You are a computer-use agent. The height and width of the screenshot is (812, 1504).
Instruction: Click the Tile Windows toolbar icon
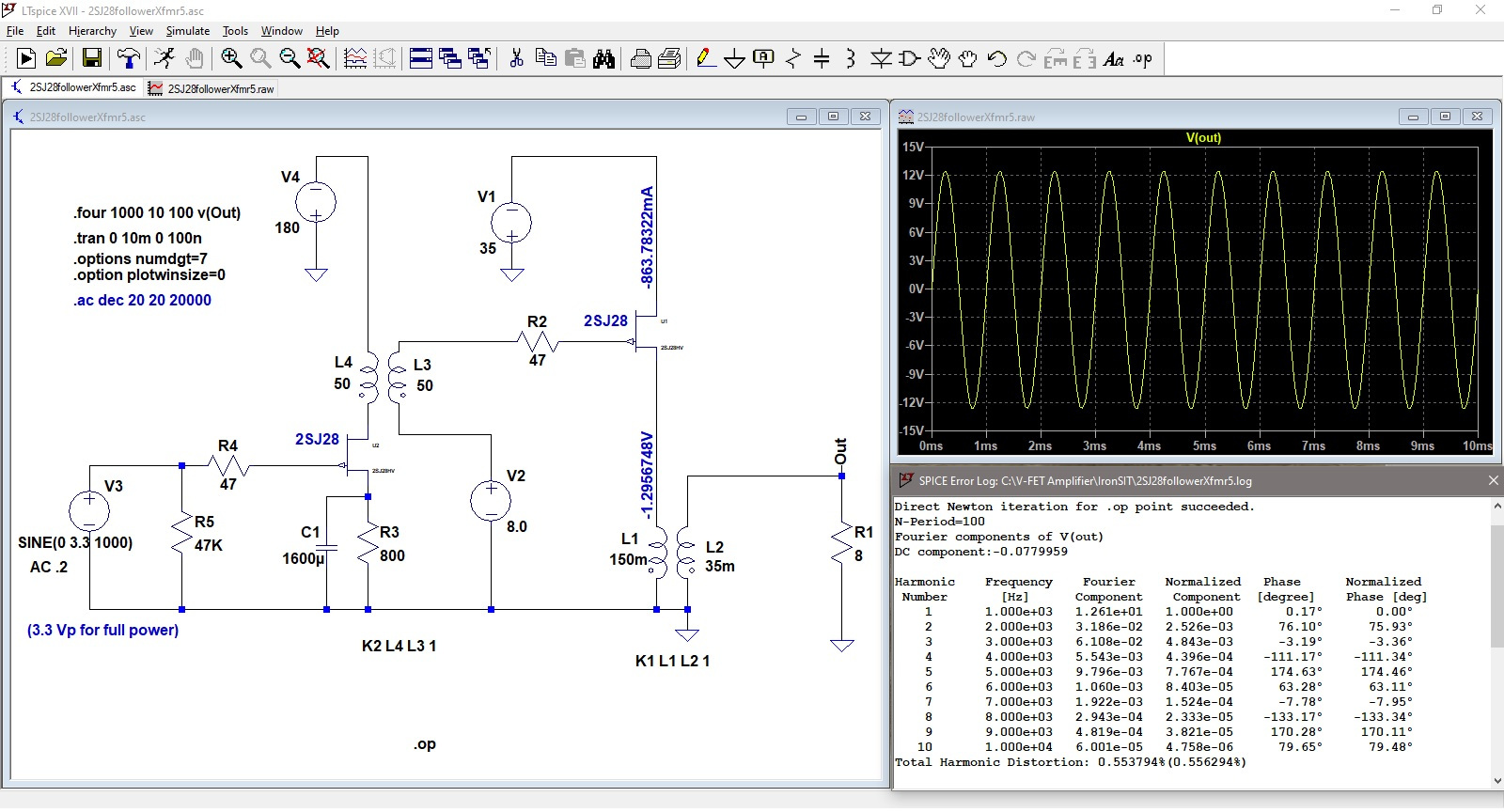point(421,59)
